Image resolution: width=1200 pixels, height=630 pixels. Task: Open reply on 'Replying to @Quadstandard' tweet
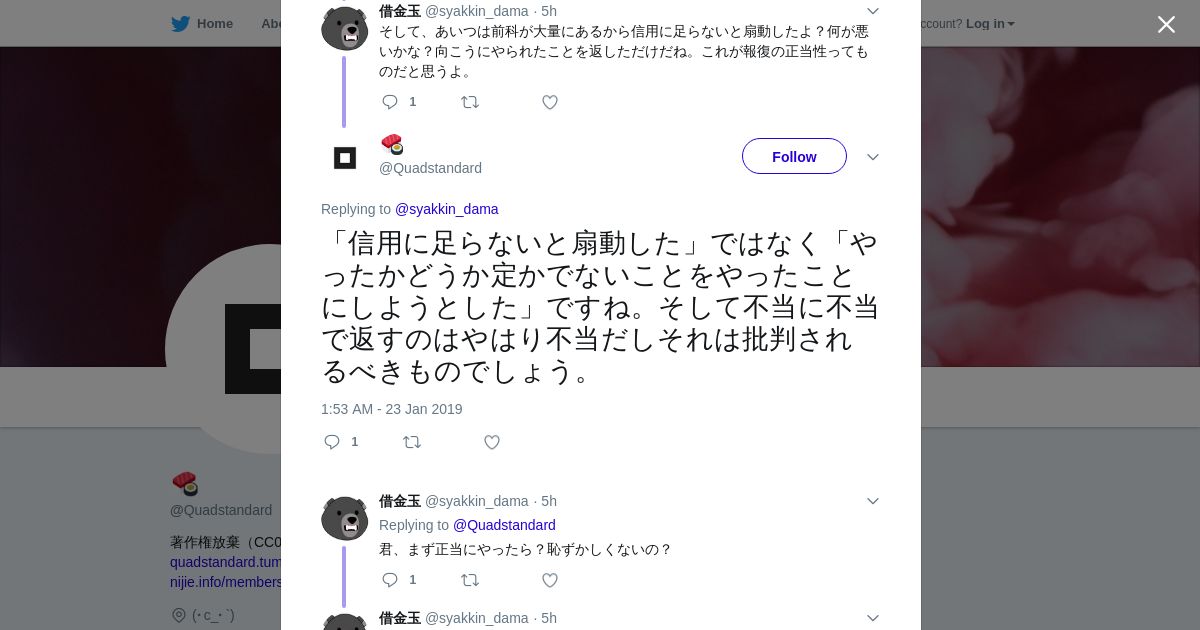tap(391, 580)
